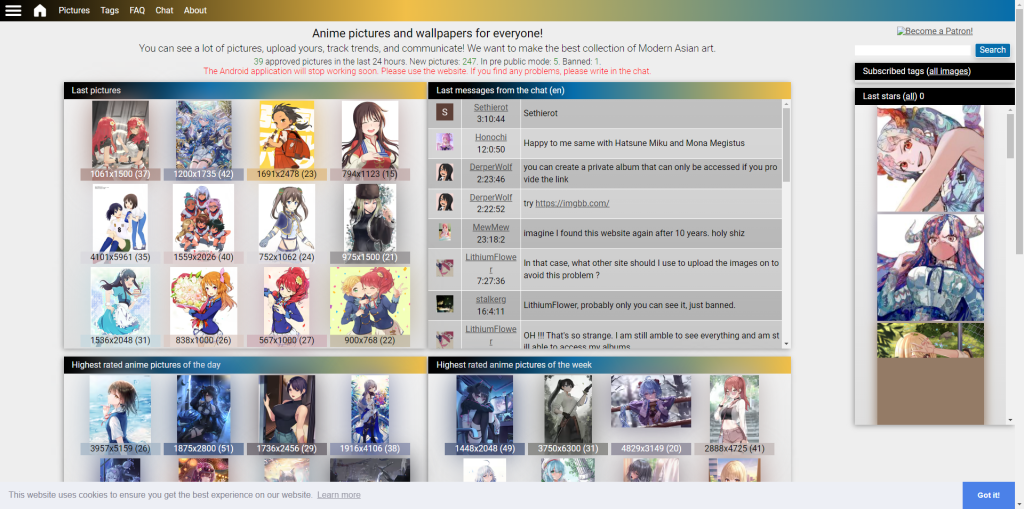Open the all images link in Subscribed tags
Viewport: 1024px width, 509px height.
pyautogui.click(x=949, y=71)
